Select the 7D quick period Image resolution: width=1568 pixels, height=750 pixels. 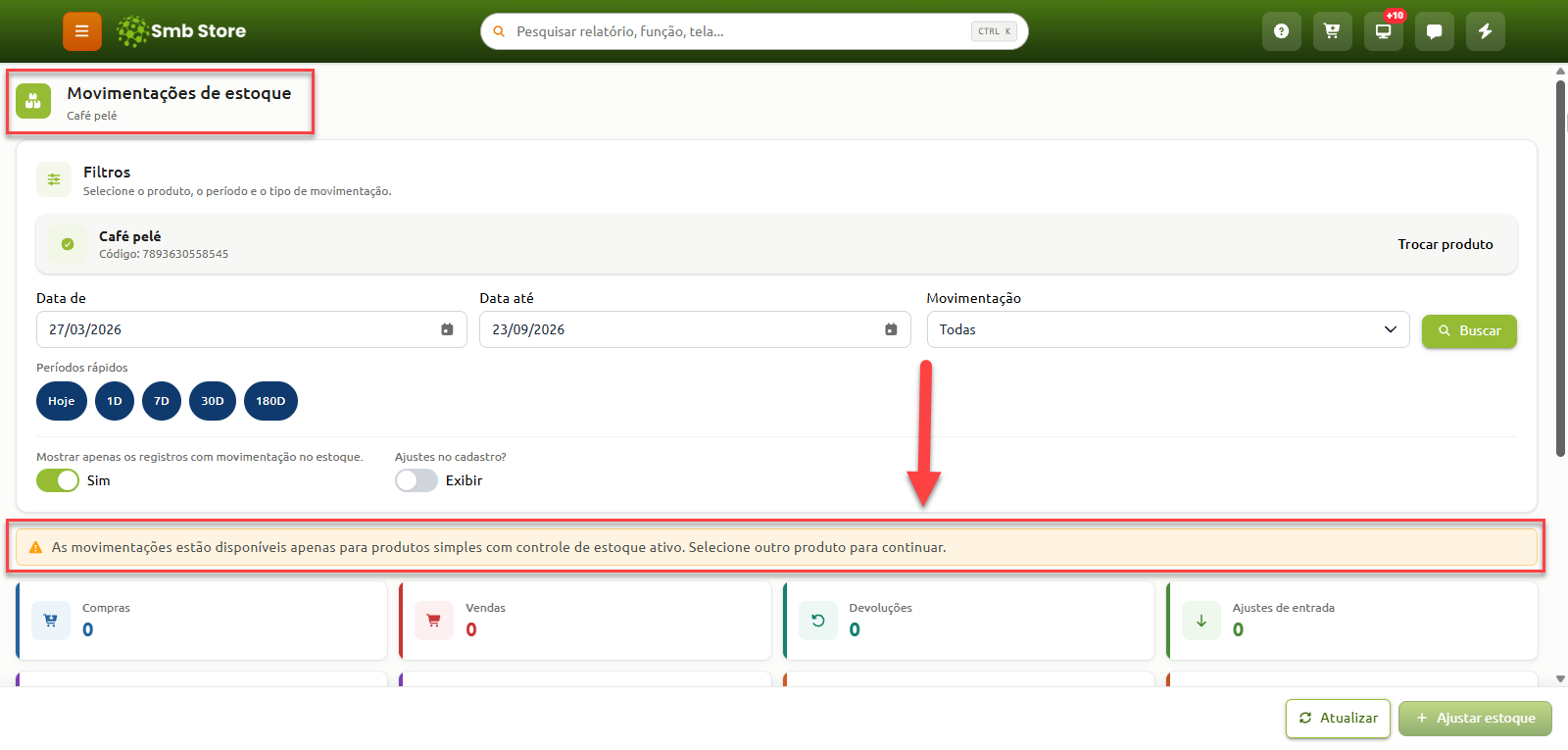[x=162, y=401]
